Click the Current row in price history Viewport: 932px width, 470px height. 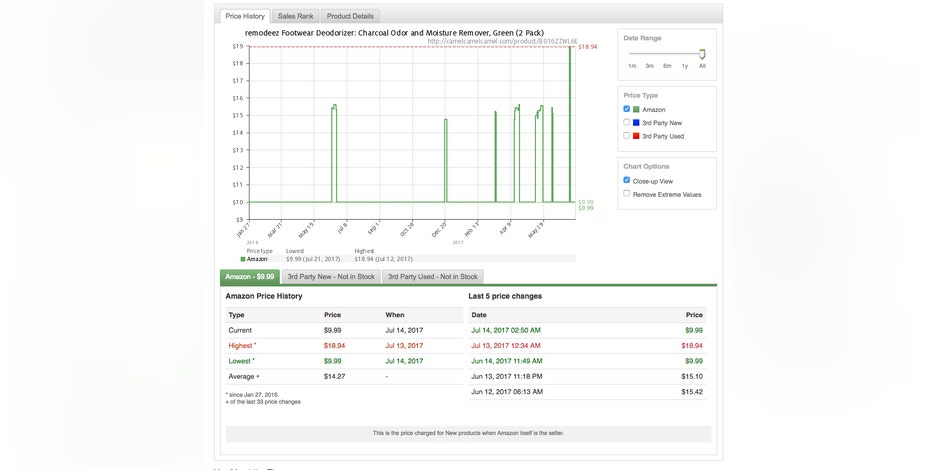click(x=344, y=330)
